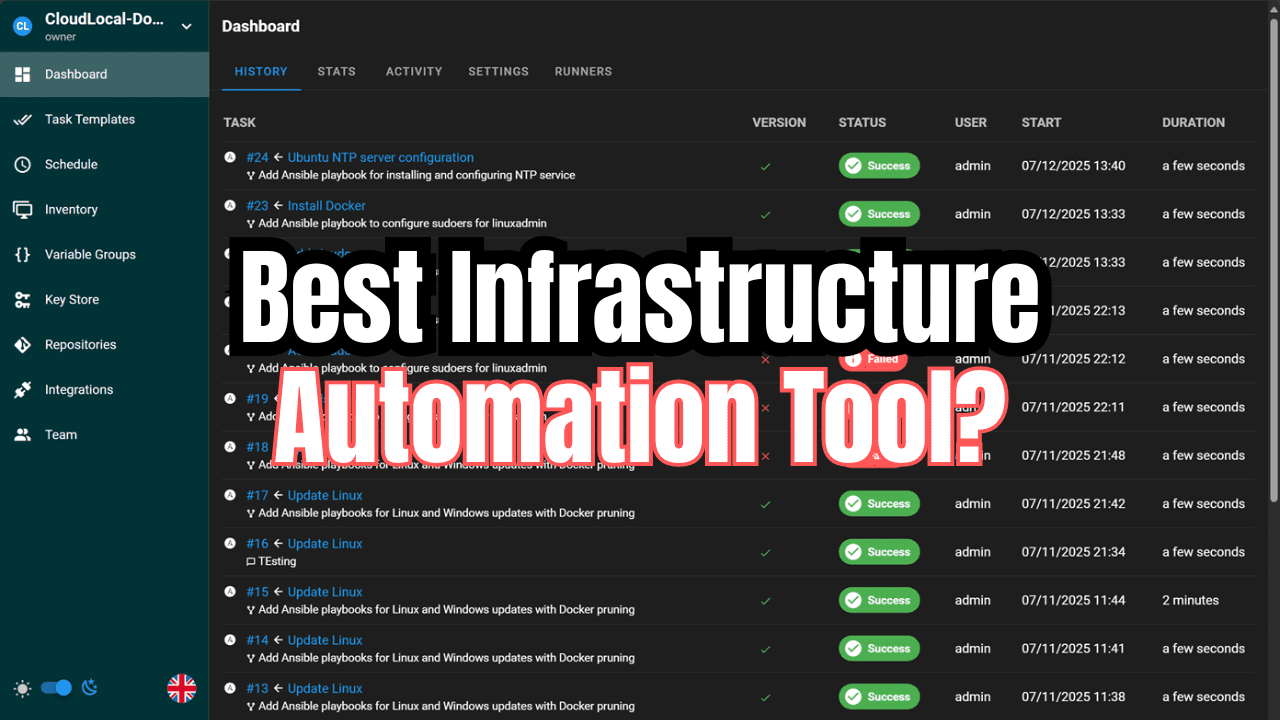Open the Integrations section
The image size is (1280, 720).
[78, 389]
